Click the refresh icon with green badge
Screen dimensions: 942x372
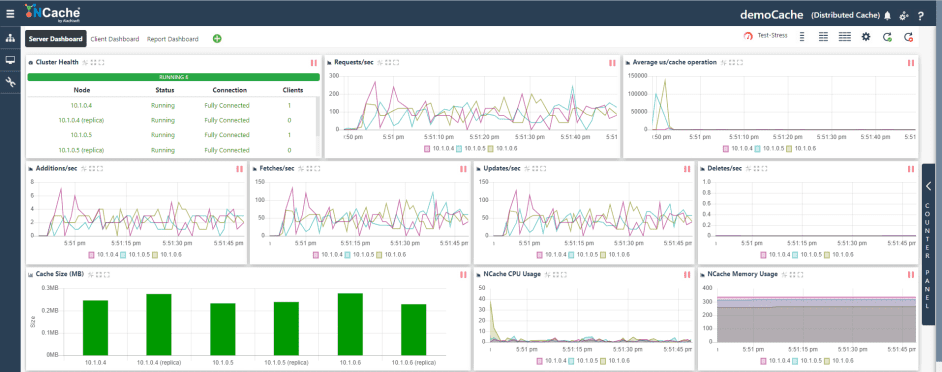click(x=887, y=37)
